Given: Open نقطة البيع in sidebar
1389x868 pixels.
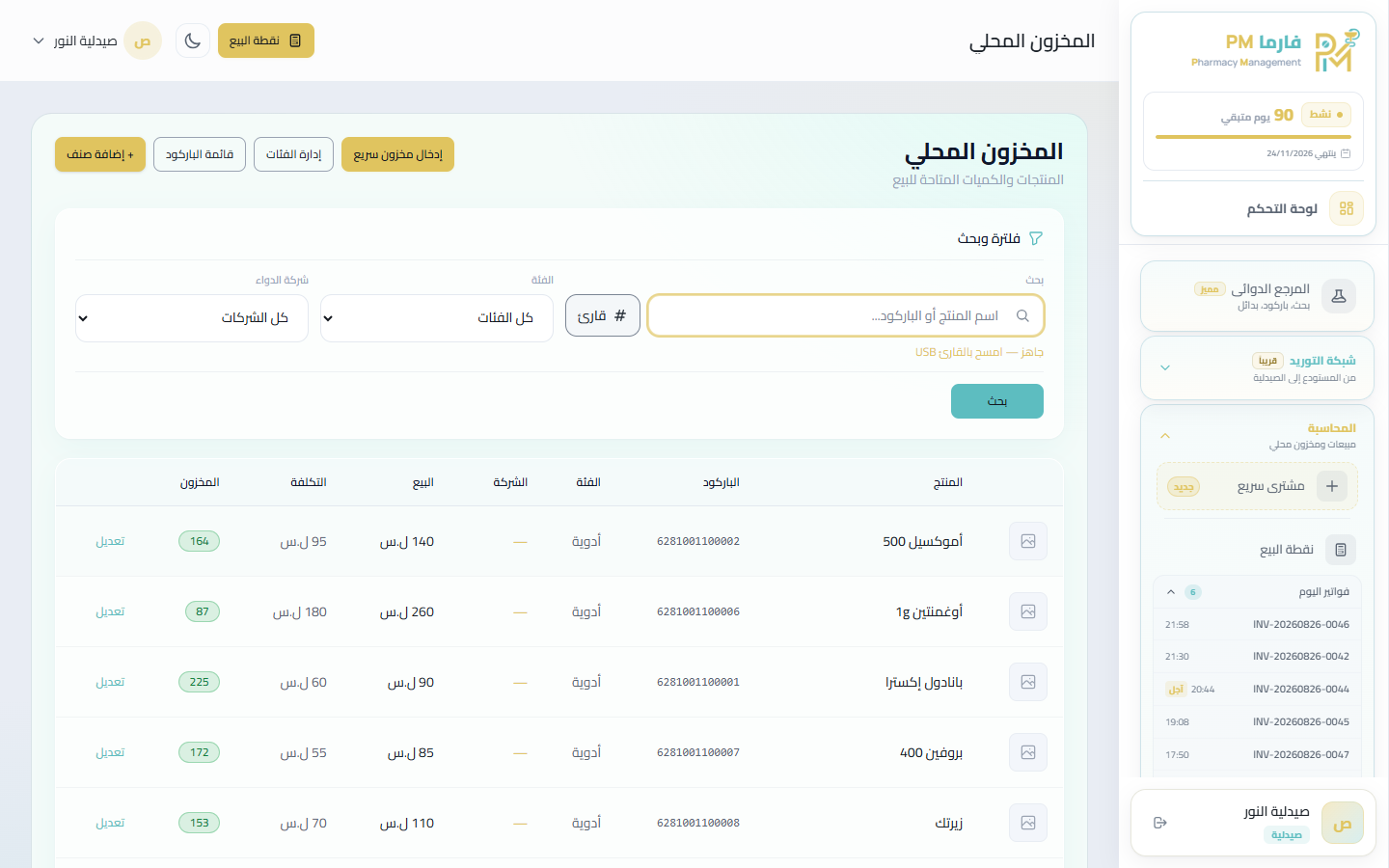Looking at the screenshot, I should [1257, 550].
